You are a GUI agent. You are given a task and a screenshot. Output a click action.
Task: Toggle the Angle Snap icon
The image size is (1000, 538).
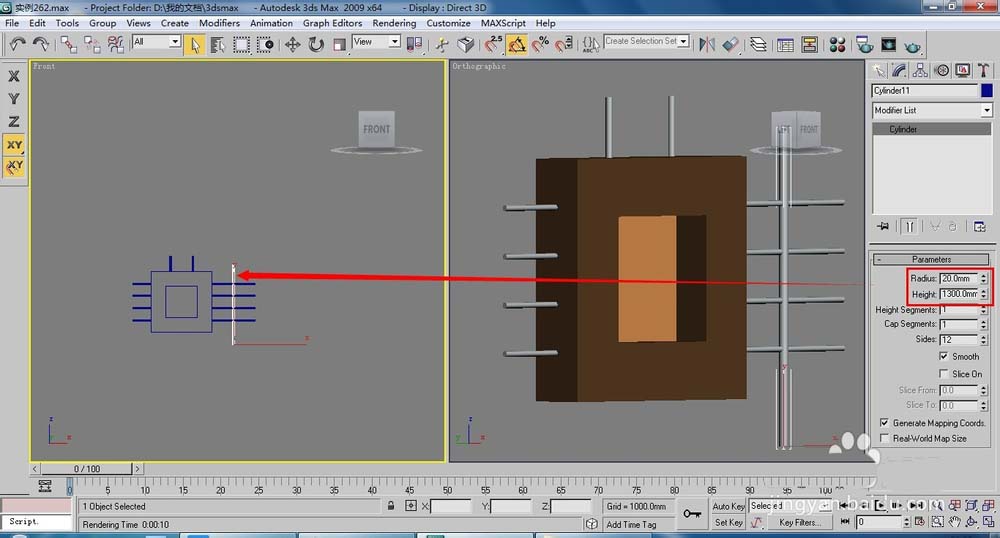tap(517, 44)
